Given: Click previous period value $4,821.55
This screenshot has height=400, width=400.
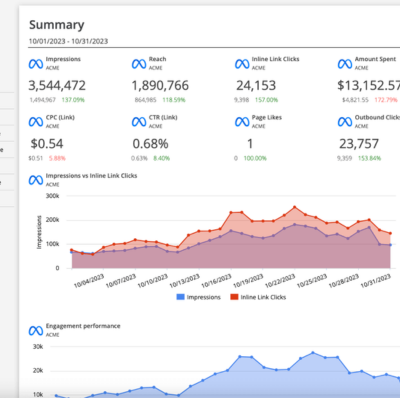Looking at the screenshot, I should point(355,100).
